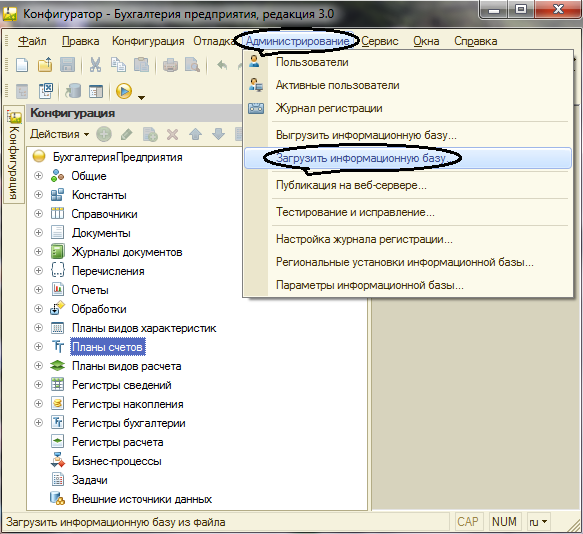Click the Move Up arrow icon

(x=196, y=134)
